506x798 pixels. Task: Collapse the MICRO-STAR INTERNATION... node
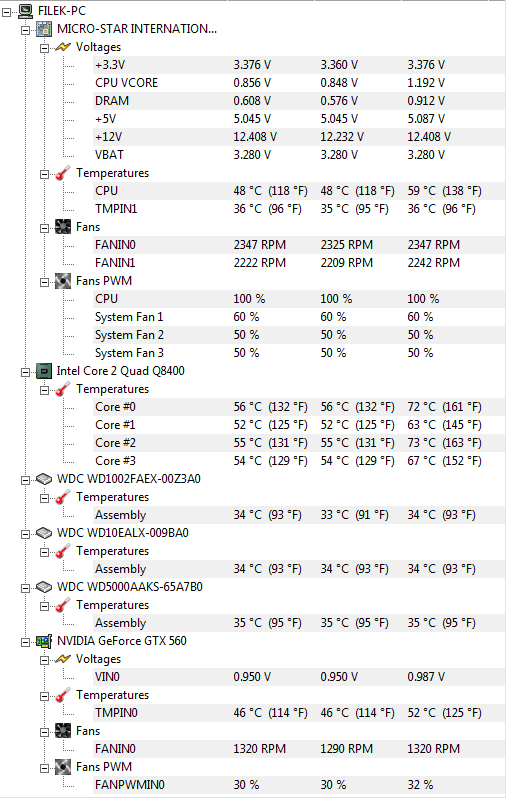click(25, 30)
